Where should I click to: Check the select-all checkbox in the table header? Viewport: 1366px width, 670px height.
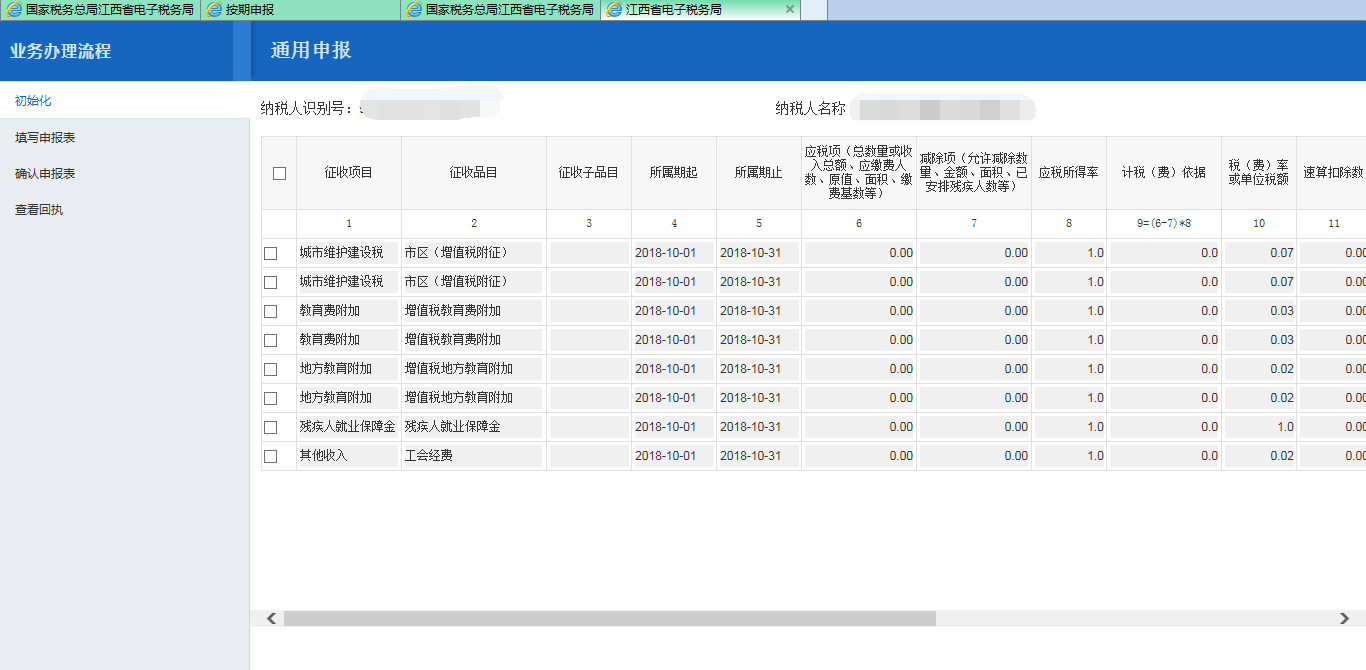pyautogui.click(x=280, y=172)
